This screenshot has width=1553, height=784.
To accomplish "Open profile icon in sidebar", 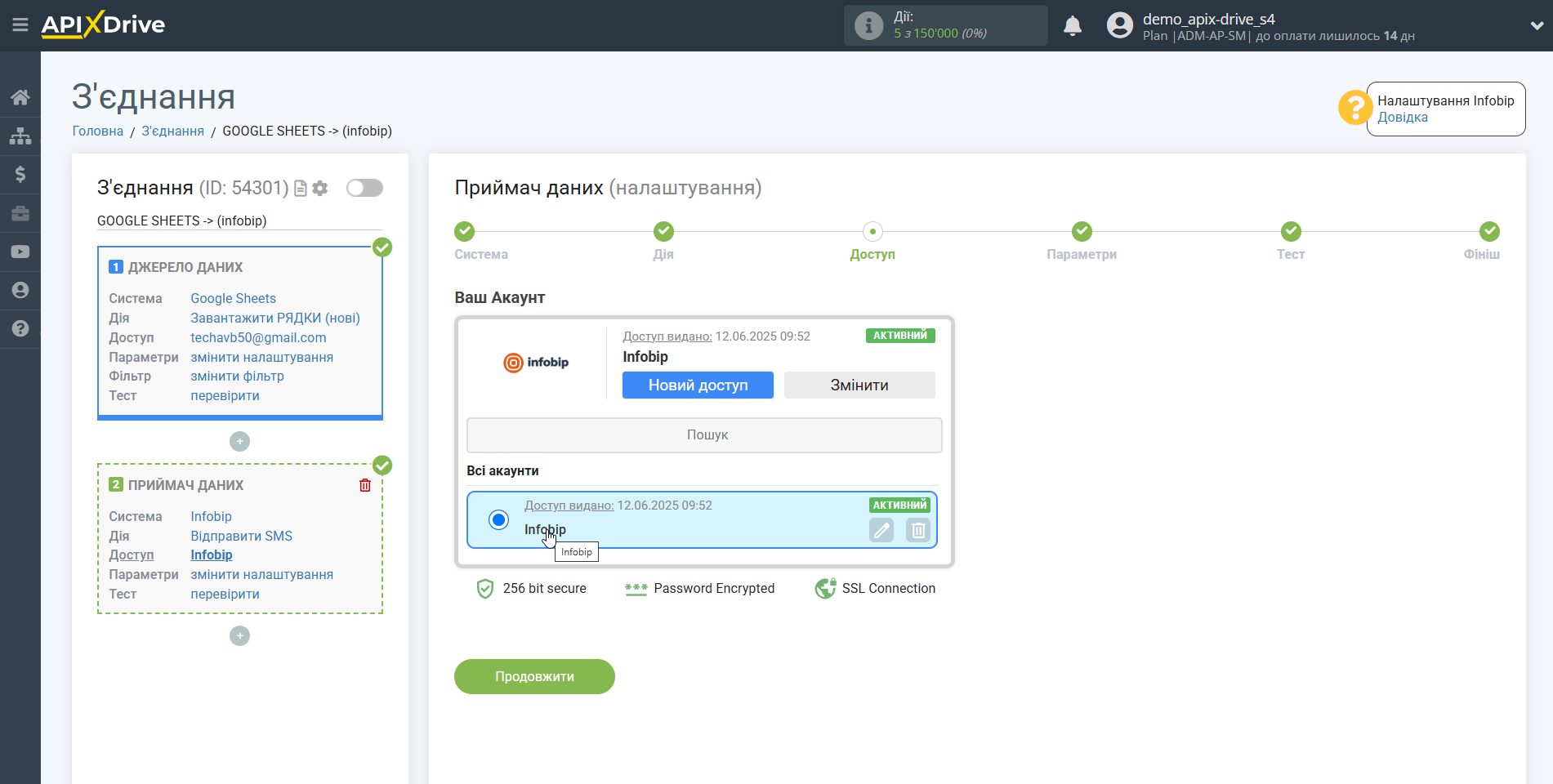I will [20, 290].
